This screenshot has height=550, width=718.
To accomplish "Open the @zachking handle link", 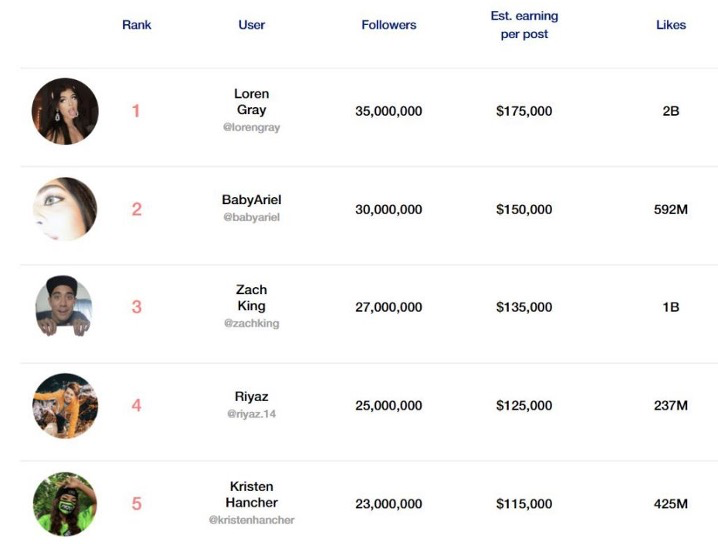I will [252, 324].
